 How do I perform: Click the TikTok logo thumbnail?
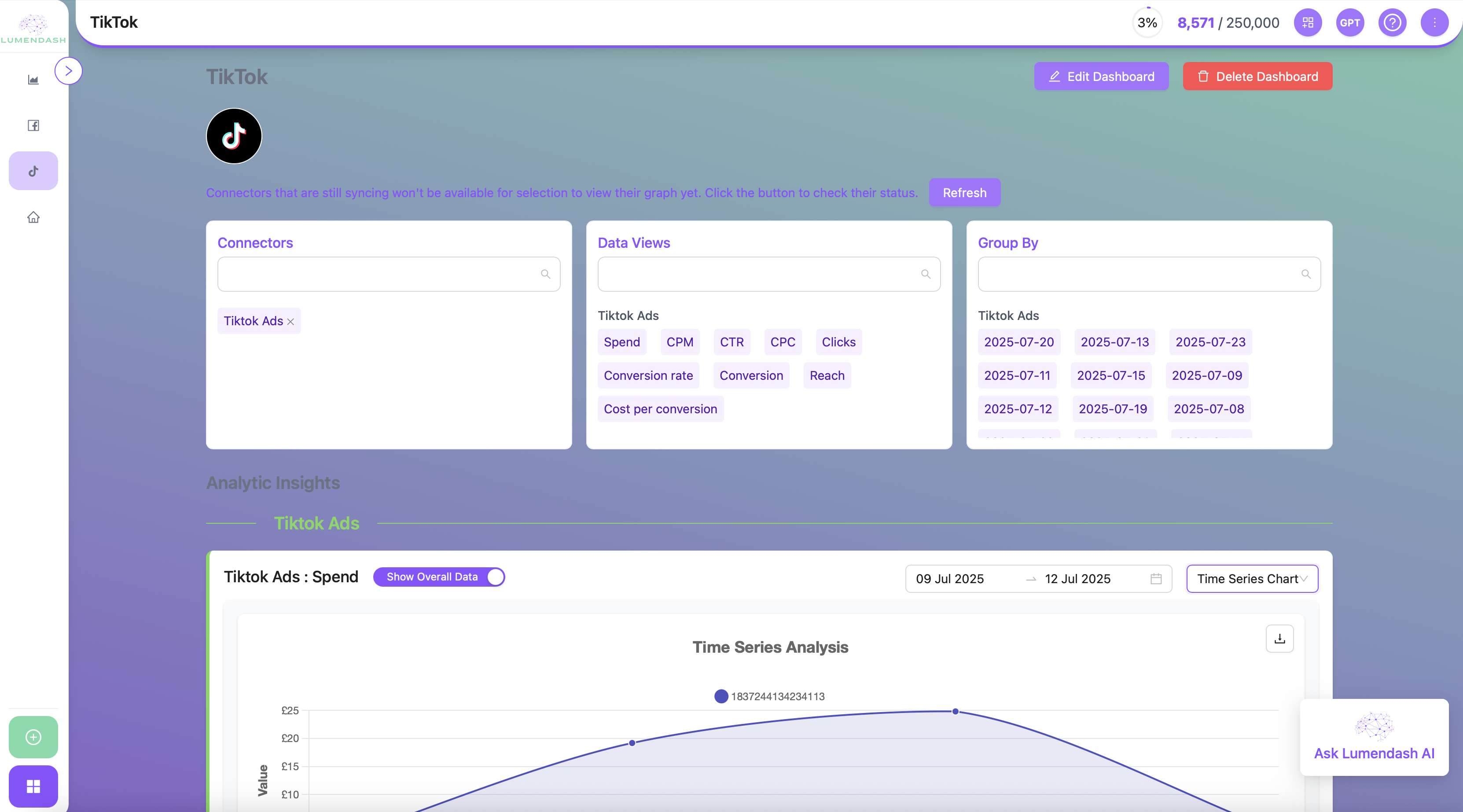click(234, 136)
